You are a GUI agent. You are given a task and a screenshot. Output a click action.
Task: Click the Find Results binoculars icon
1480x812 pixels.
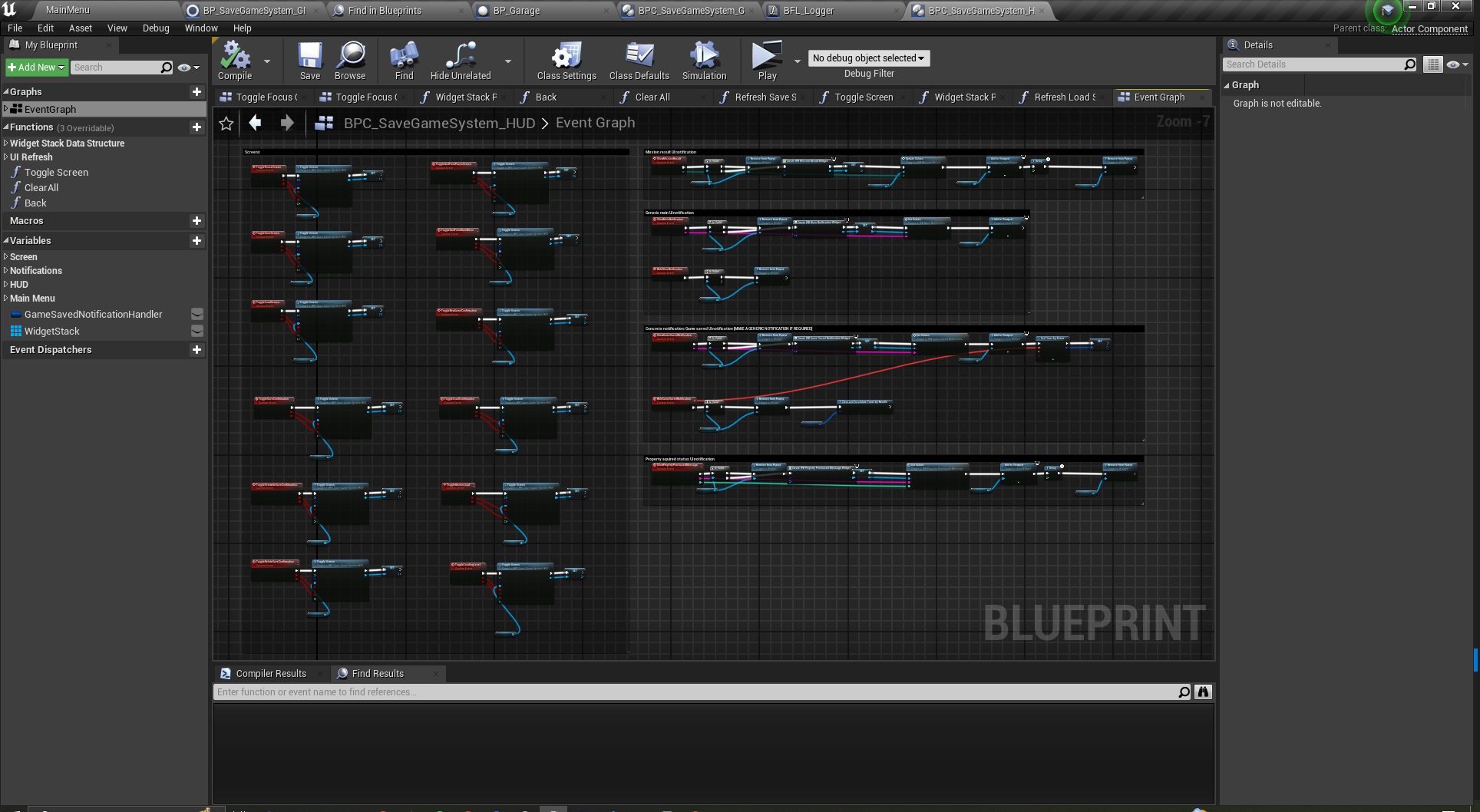(1203, 692)
